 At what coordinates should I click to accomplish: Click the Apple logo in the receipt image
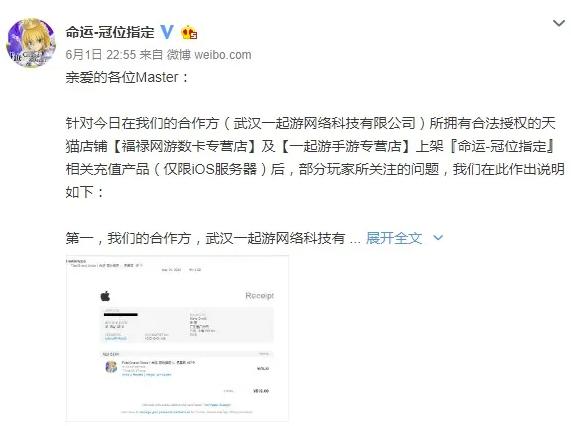click(x=105, y=296)
